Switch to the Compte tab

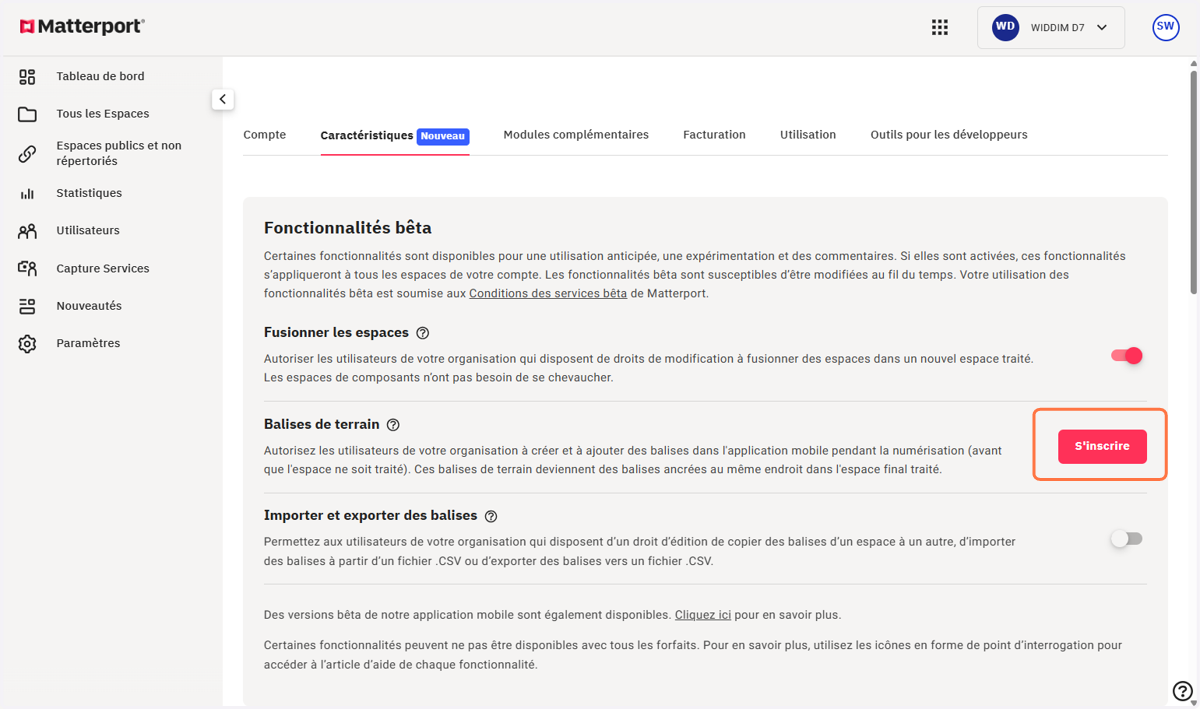pos(265,135)
